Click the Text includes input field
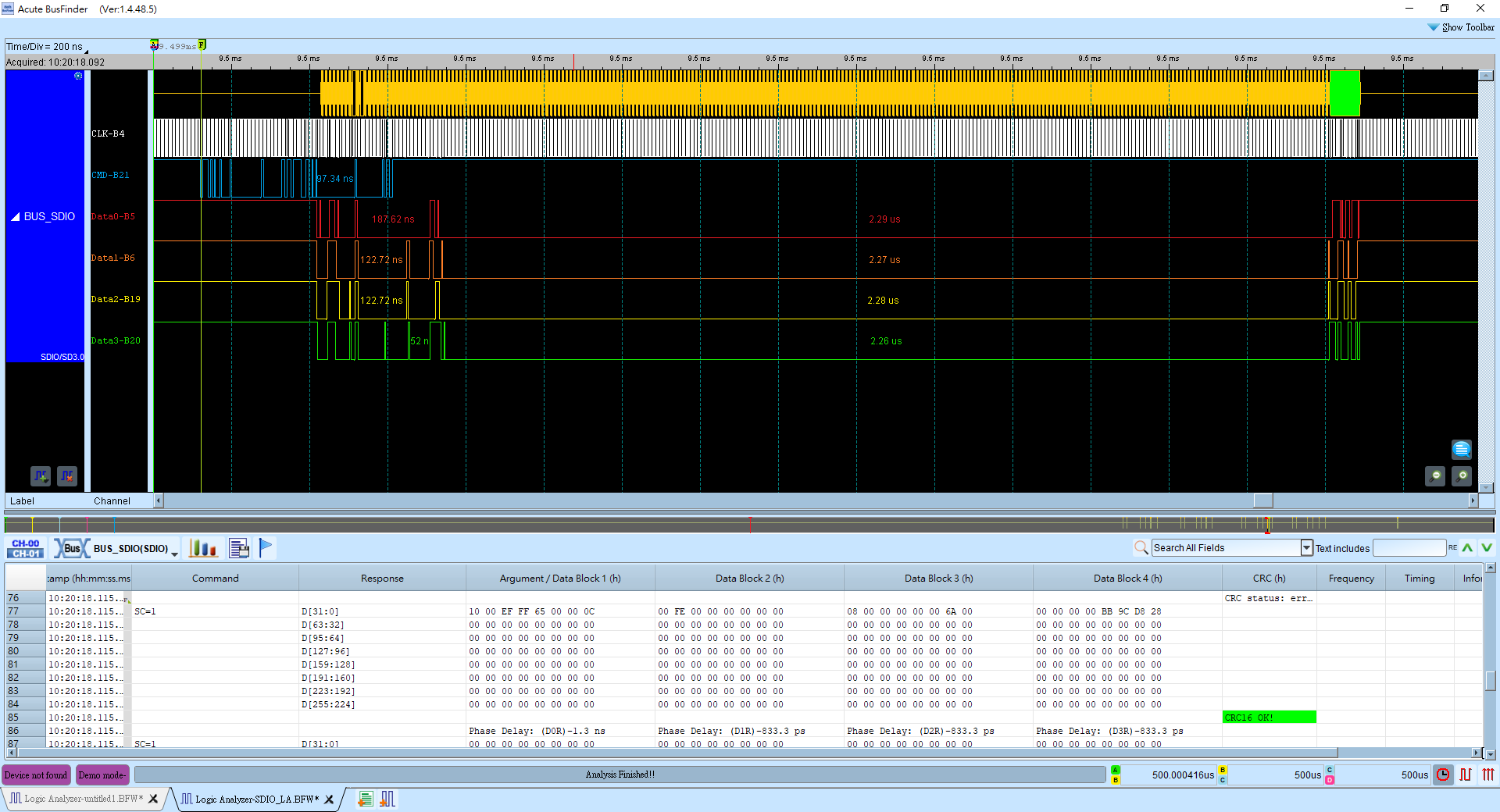The height and width of the screenshot is (812, 1500). click(1409, 548)
